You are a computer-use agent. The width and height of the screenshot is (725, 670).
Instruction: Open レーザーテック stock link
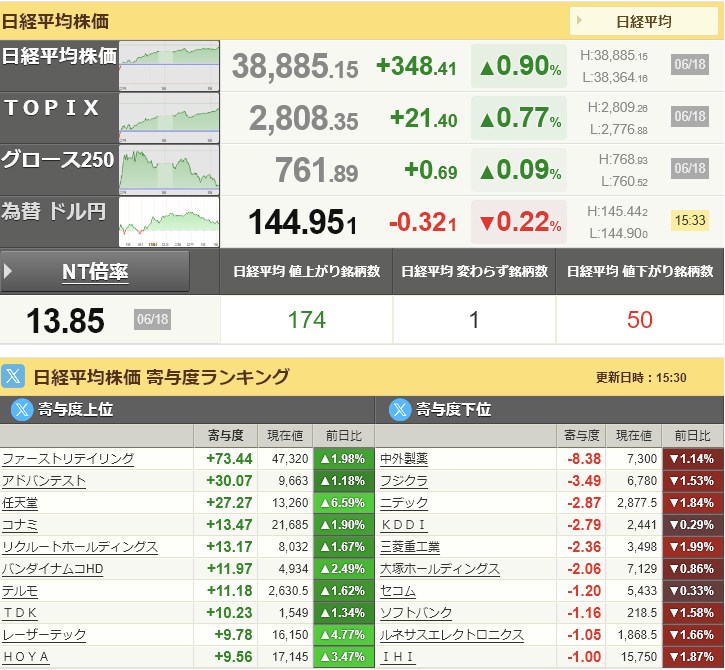[44, 634]
